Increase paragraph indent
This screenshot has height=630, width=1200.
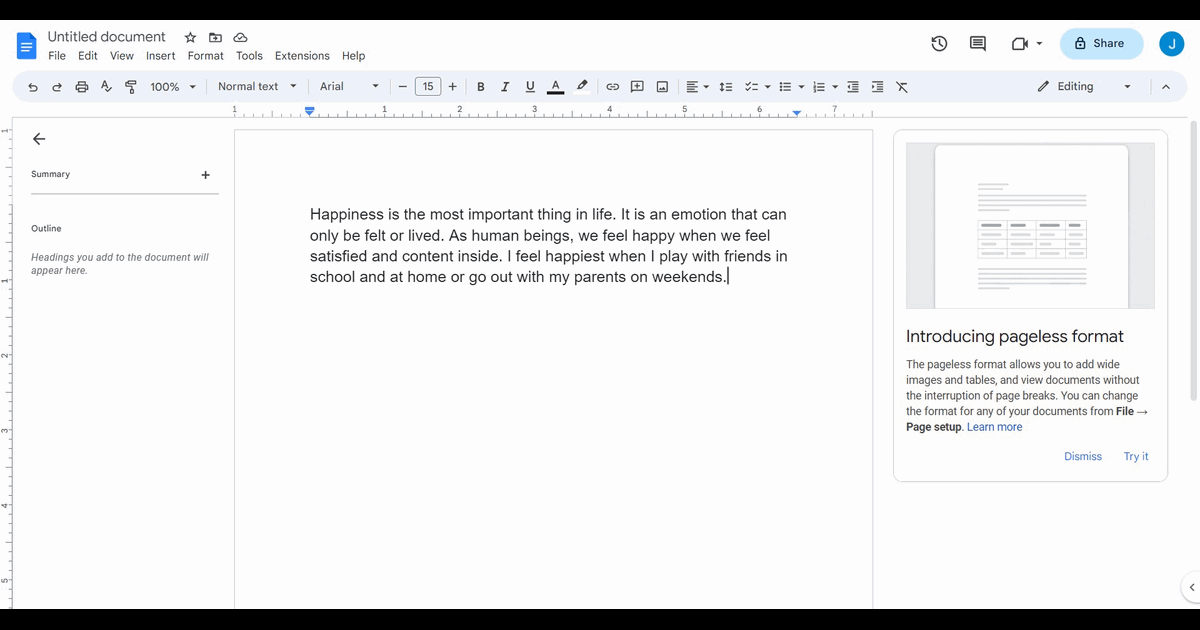[x=877, y=87]
